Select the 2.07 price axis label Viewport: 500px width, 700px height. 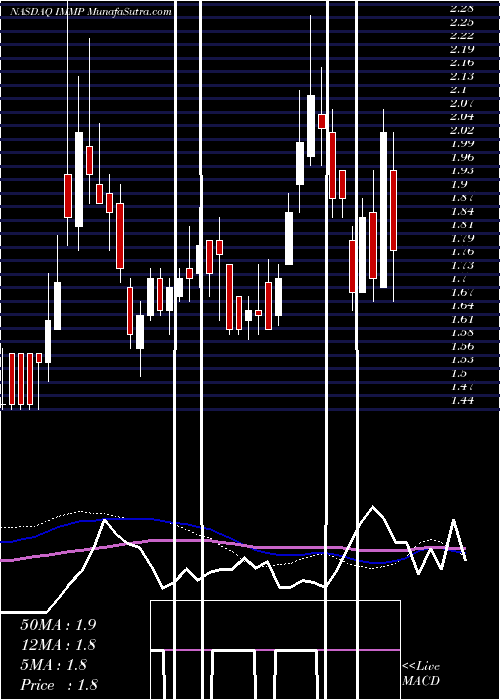click(x=462, y=103)
